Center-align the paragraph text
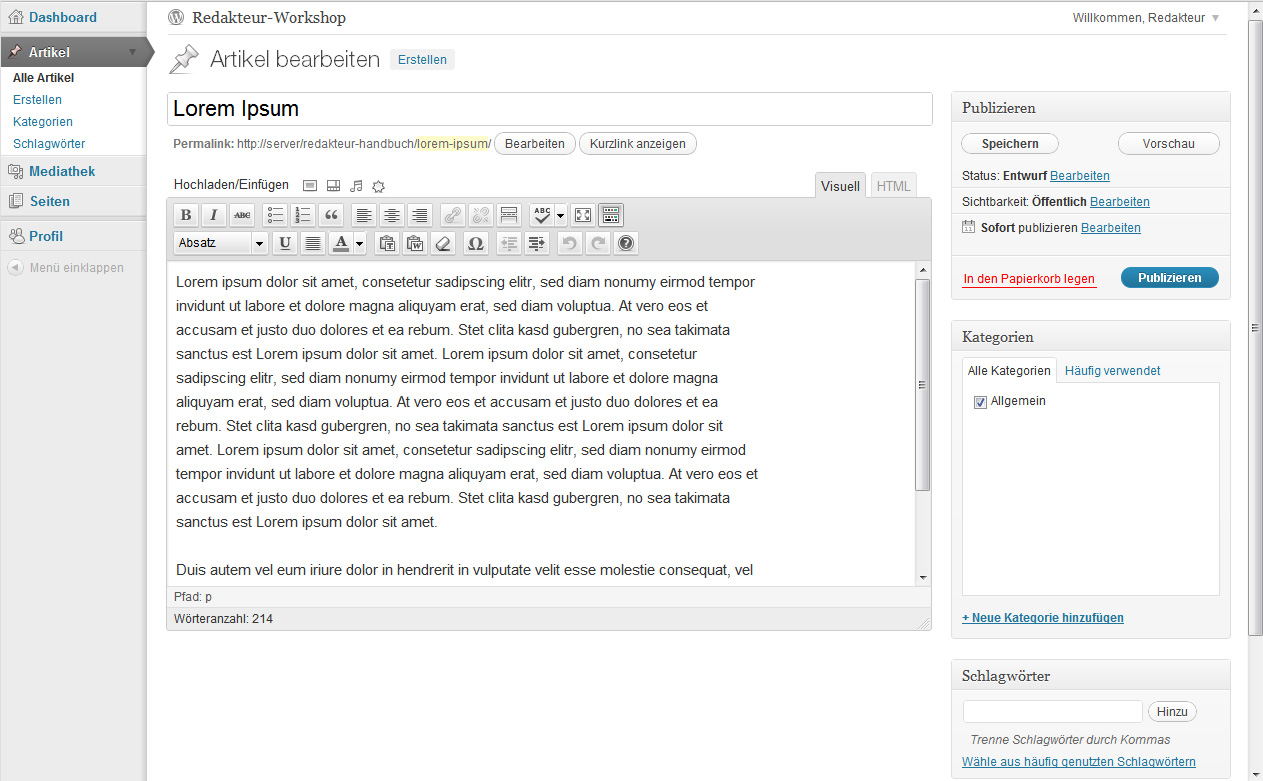Image resolution: width=1263 pixels, height=781 pixels. point(392,215)
